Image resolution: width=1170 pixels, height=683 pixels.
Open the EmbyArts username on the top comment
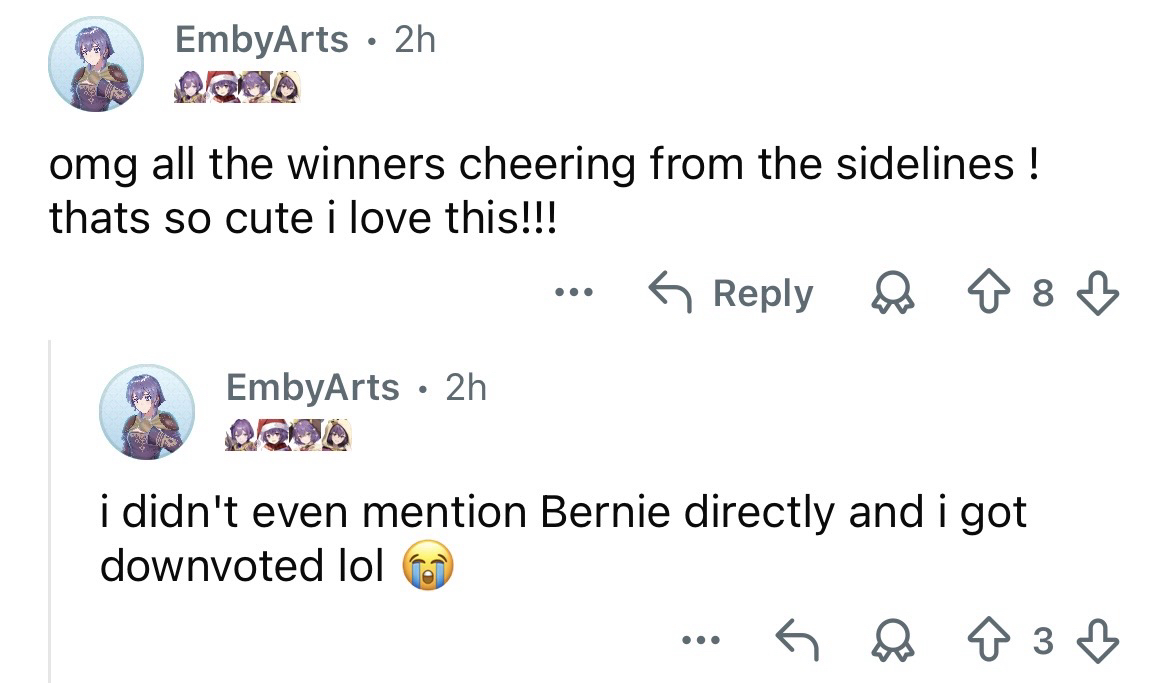tap(262, 40)
